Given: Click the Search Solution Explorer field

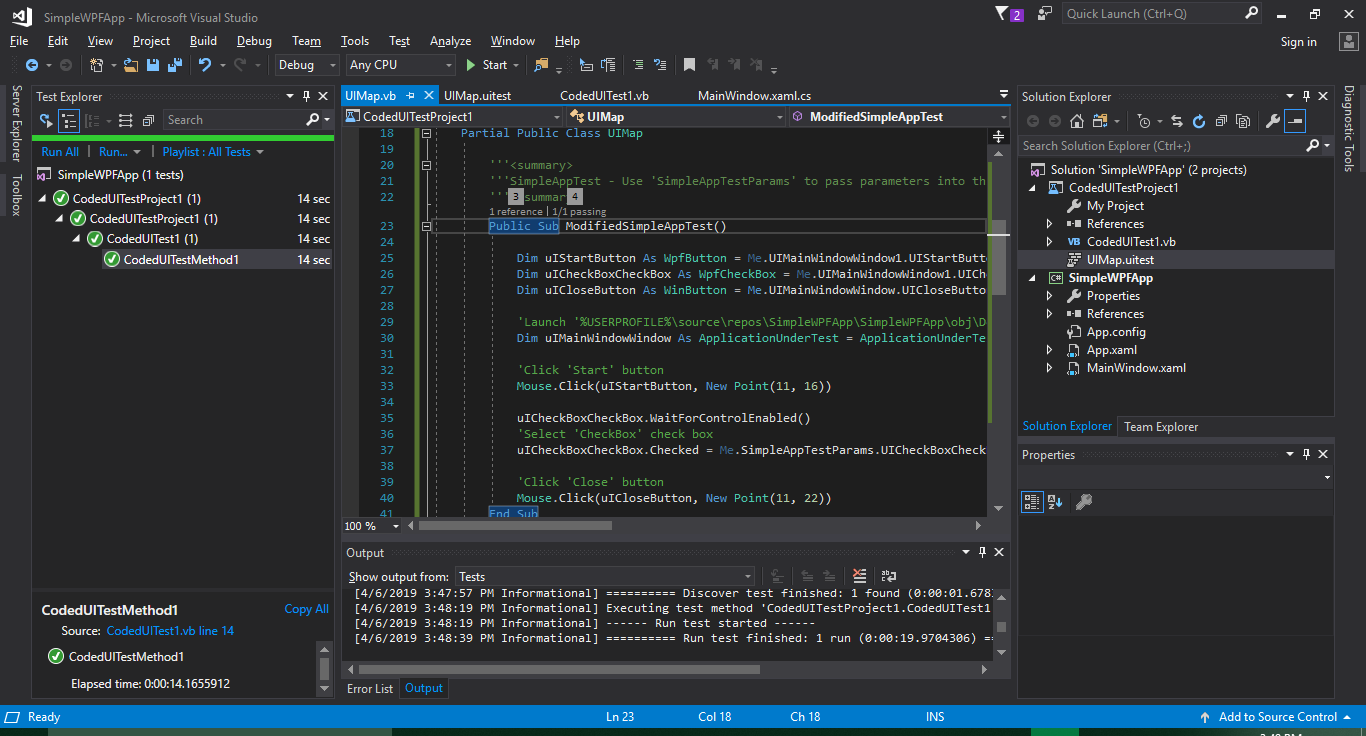Looking at the screenshot, I should pyautogui.click(x=1175, y=146).
